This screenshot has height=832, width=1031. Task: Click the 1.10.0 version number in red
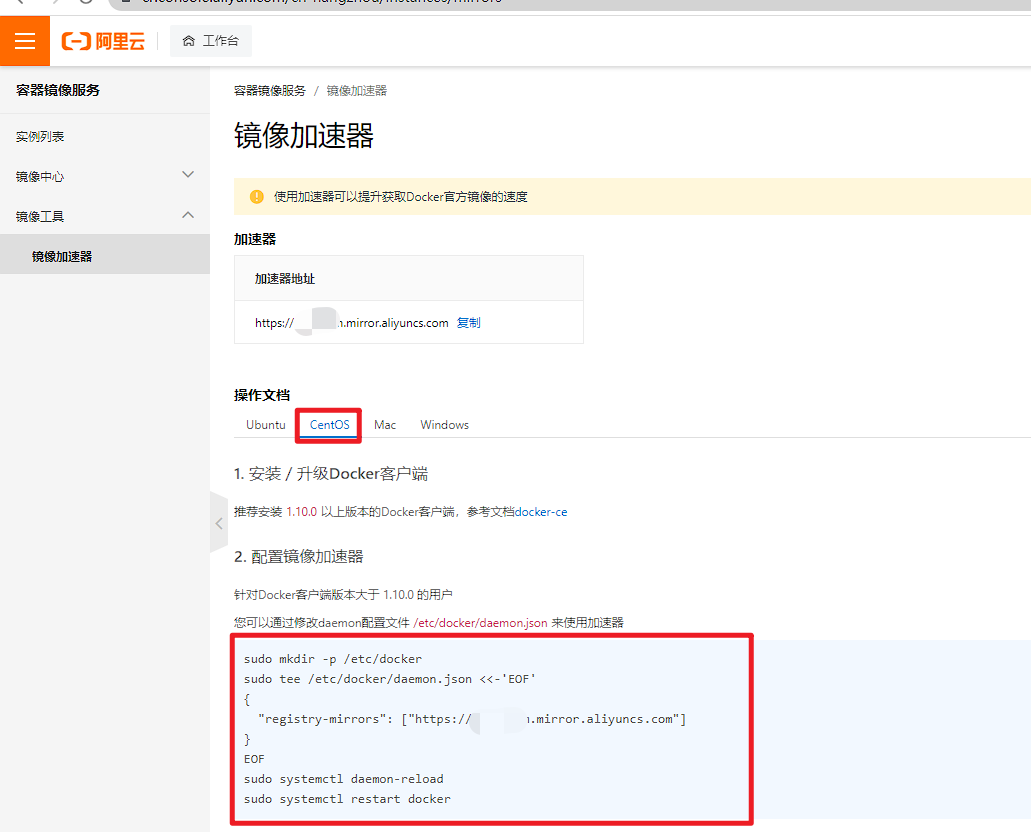[x=301, y=512]
